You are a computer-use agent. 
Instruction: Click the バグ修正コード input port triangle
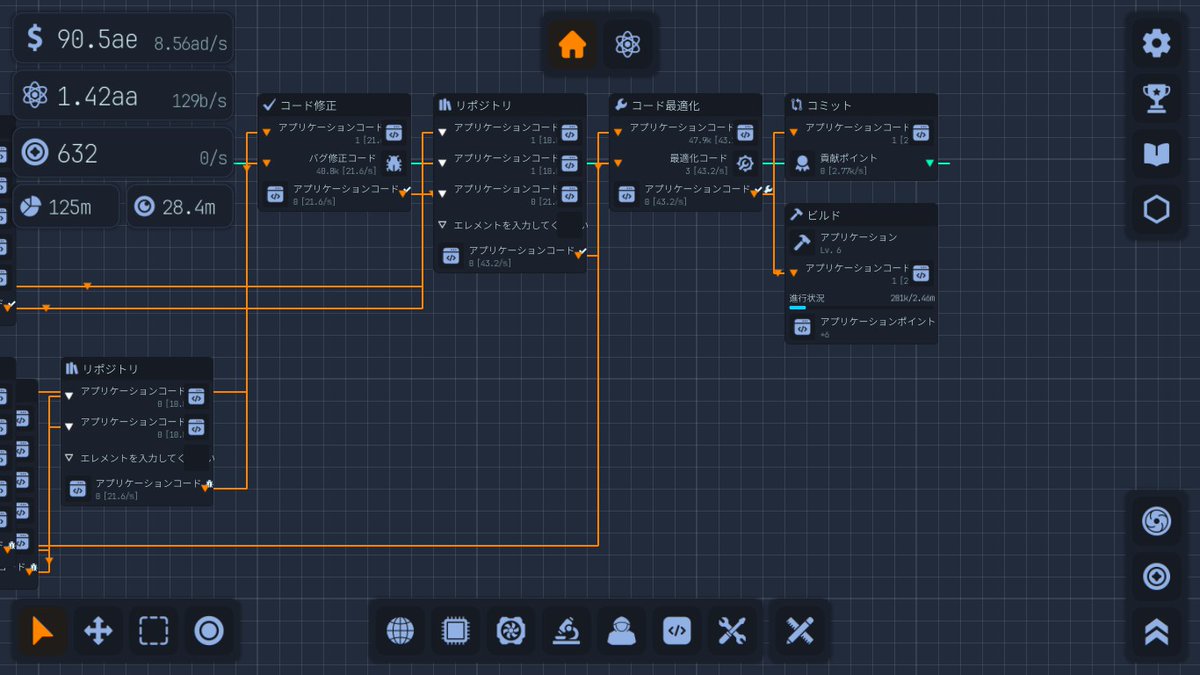[x=266, y=163]
